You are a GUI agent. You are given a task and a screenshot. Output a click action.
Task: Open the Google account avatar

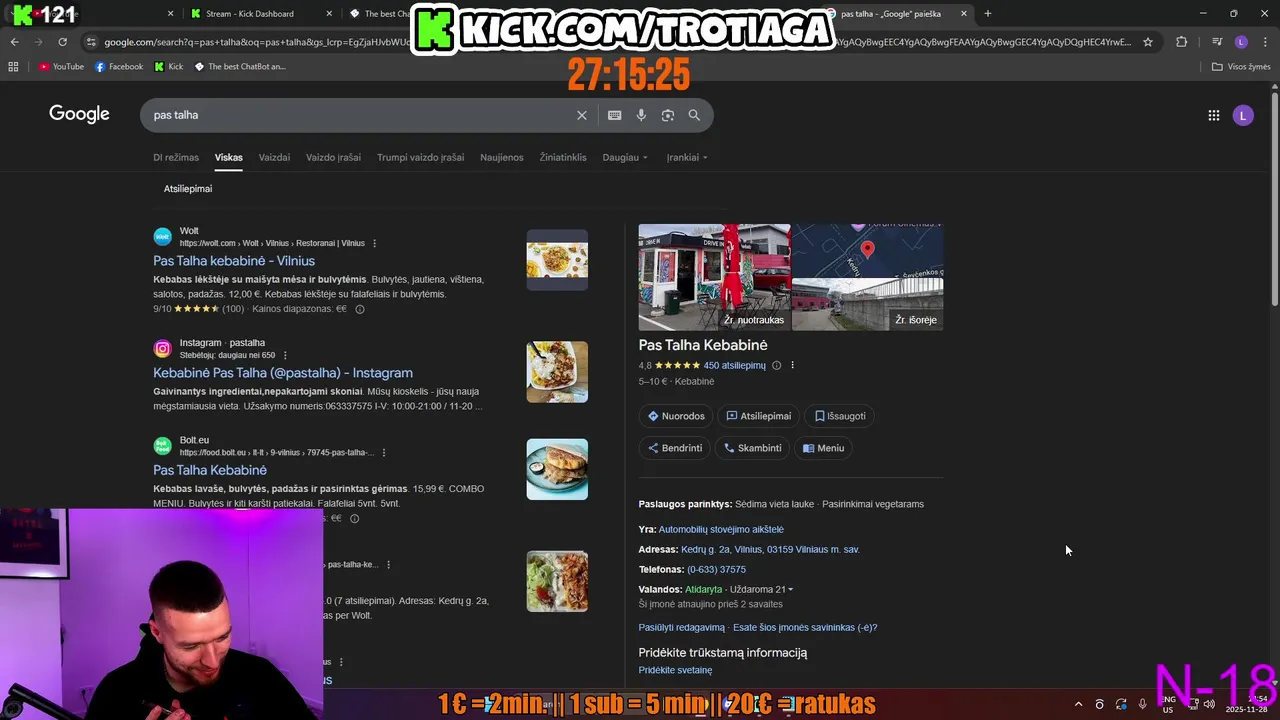click(x=1243, y=115)
